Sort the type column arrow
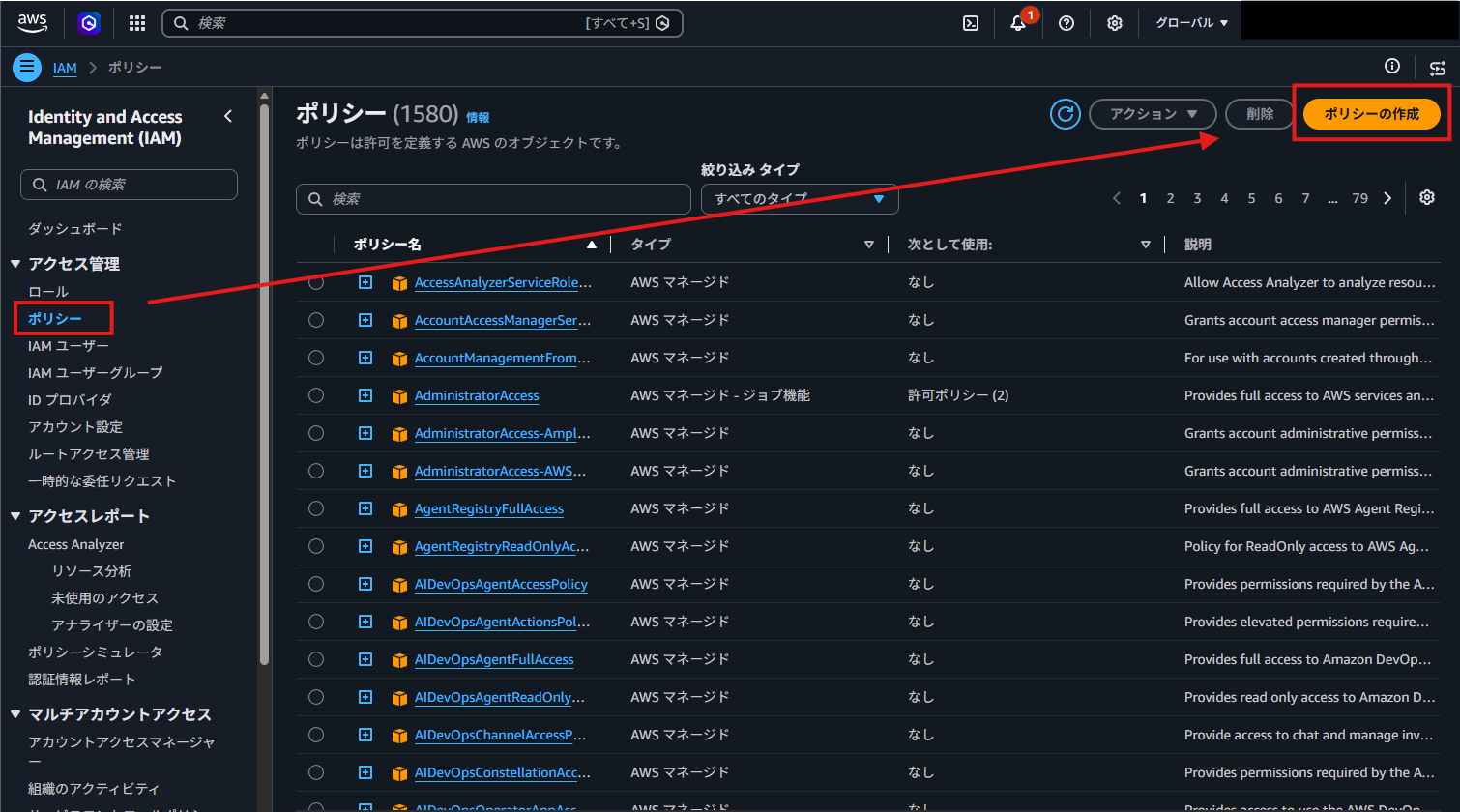The image size is (1460, 812). pos(869,245)
